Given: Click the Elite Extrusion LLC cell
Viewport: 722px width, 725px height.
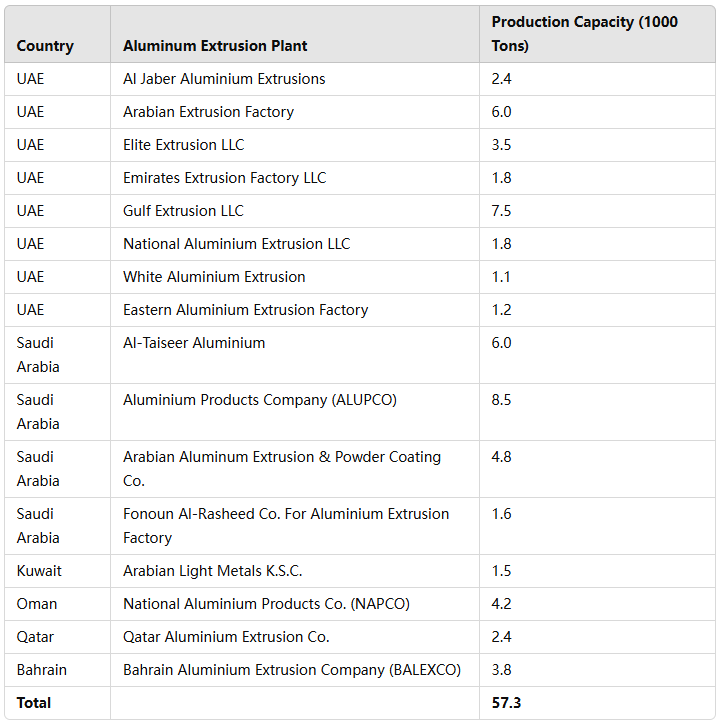Looking at the screenshot, I should [183, 145].
